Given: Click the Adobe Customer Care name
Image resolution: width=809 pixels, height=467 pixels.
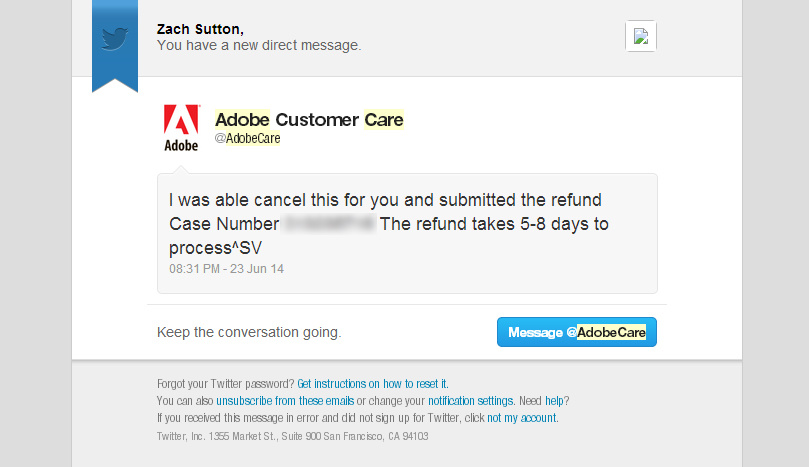Looking at the screenshot, I should (x=309, y=119).
